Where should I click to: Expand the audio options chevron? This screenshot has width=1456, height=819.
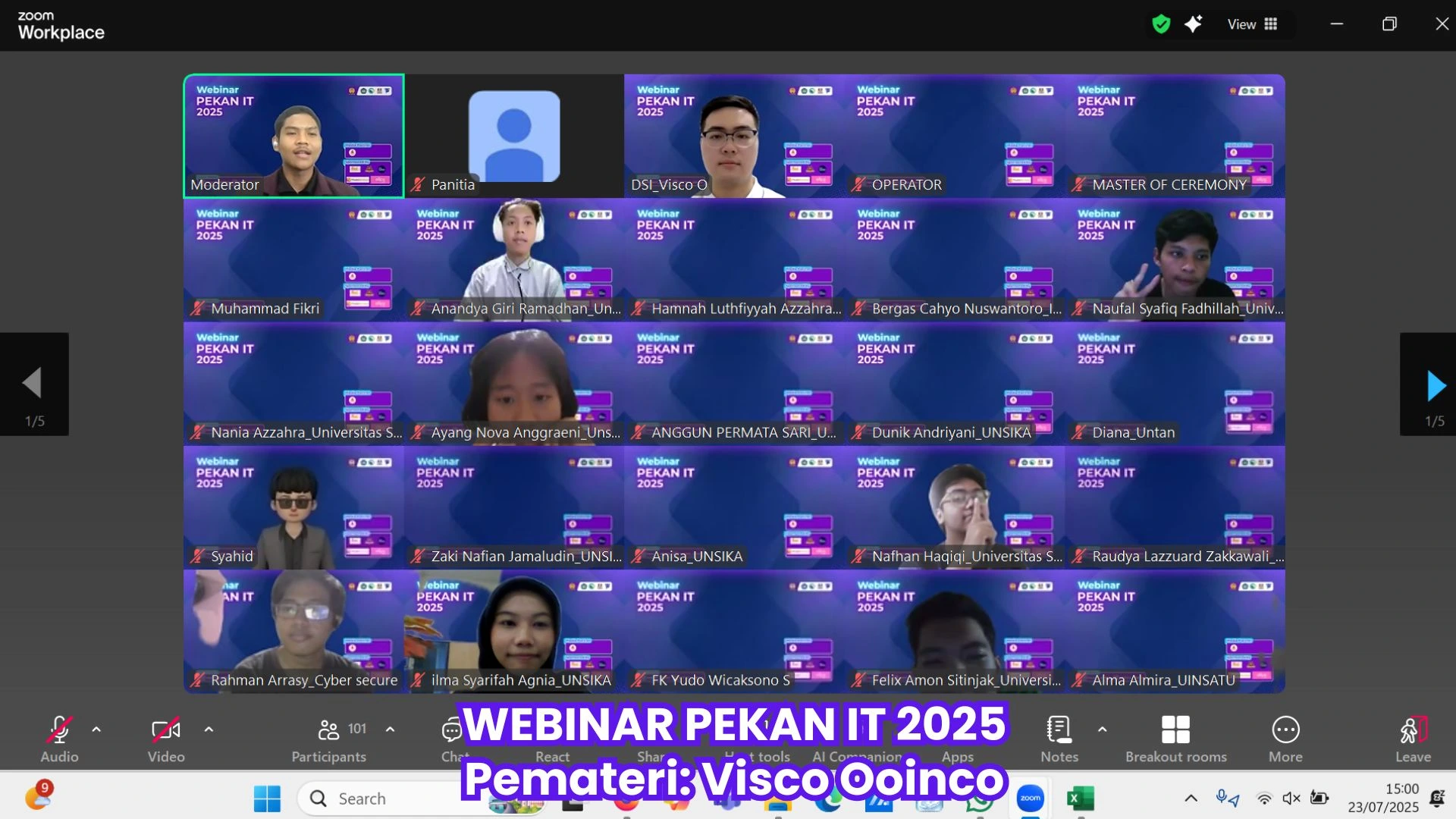point(96,730)
